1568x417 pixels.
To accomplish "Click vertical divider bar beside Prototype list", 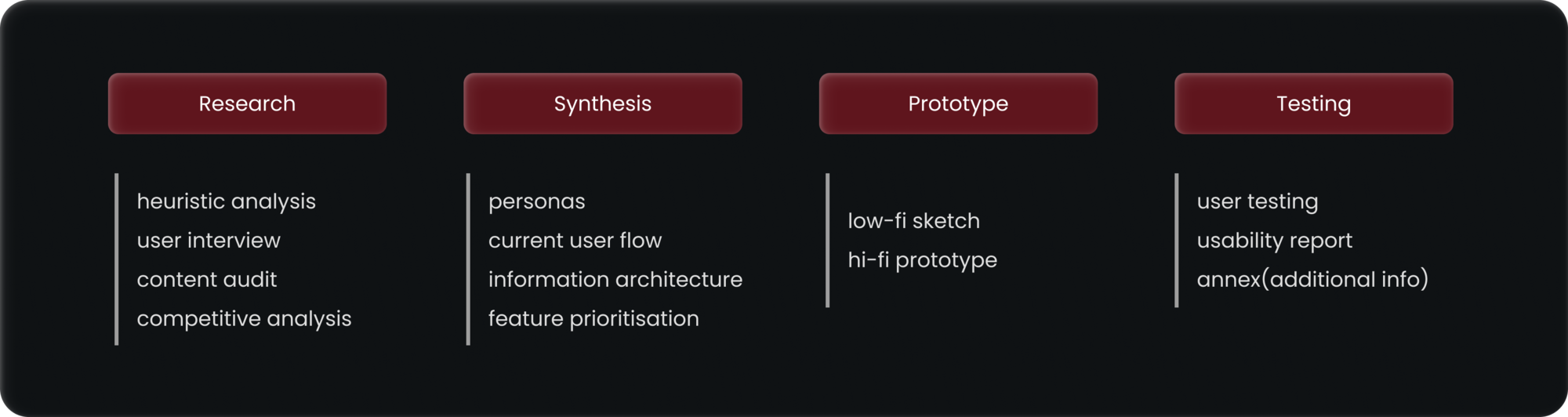I will coord(827,241).
